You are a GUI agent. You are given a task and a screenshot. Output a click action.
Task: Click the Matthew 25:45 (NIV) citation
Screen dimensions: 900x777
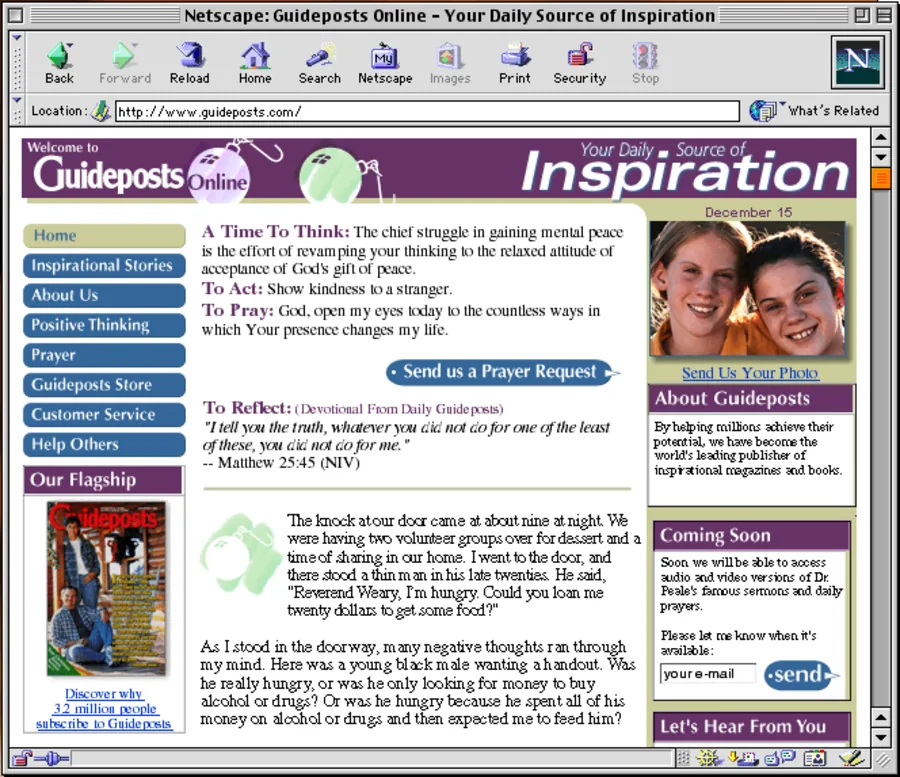289,463
